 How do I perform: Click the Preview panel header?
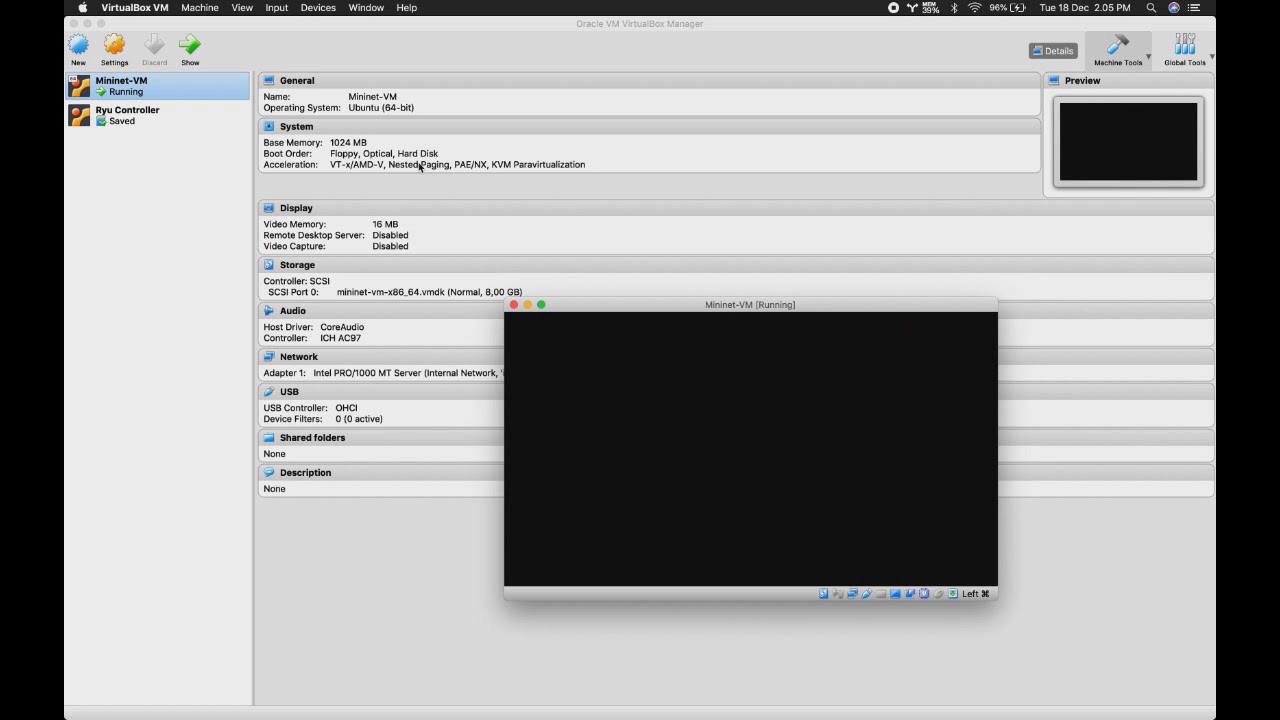(x=1129, y=80)
